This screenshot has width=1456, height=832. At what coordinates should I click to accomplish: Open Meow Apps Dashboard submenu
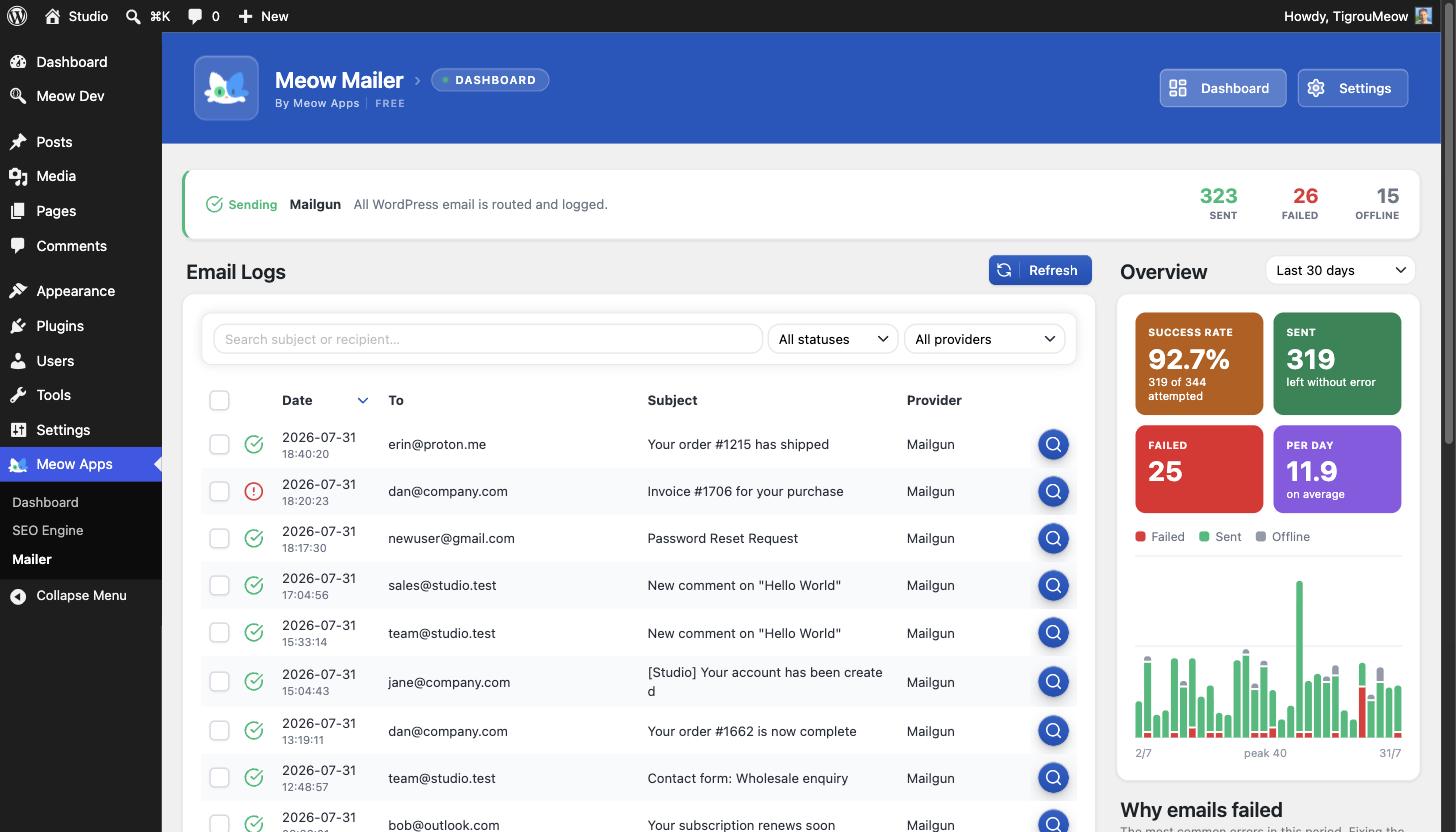coord(45,502)
